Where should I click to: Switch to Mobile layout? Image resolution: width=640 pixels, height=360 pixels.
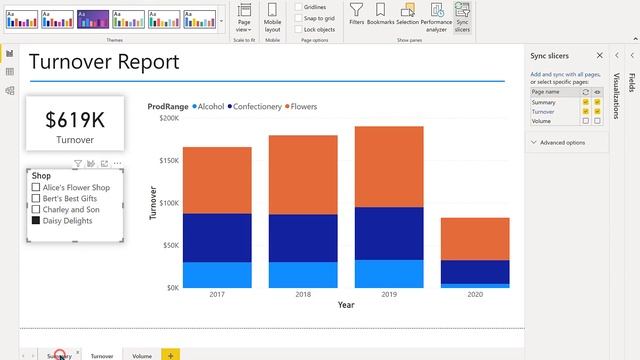(272, 18)
